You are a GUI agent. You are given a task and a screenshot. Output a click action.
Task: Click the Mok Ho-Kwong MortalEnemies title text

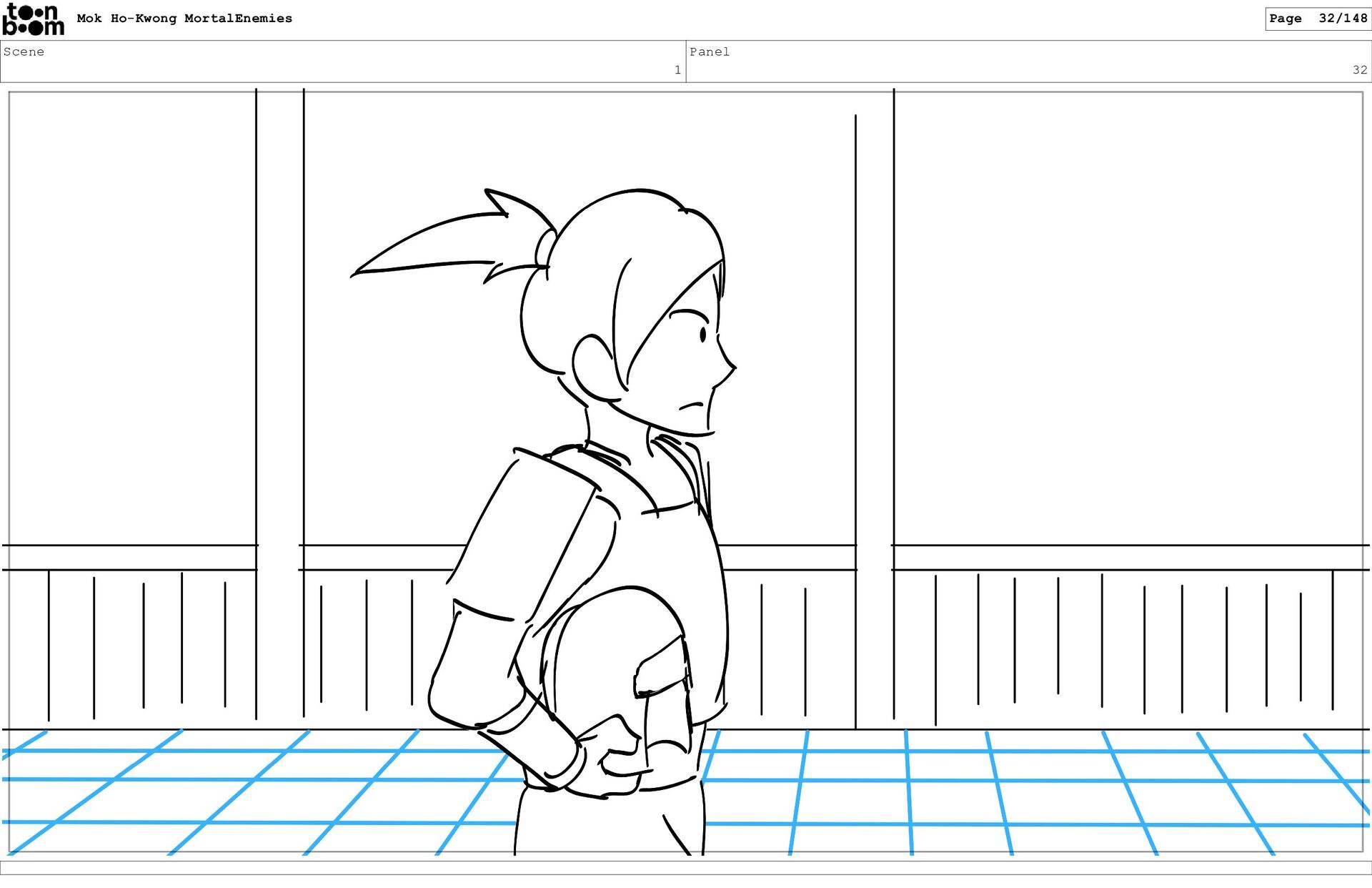click(184, 19)
